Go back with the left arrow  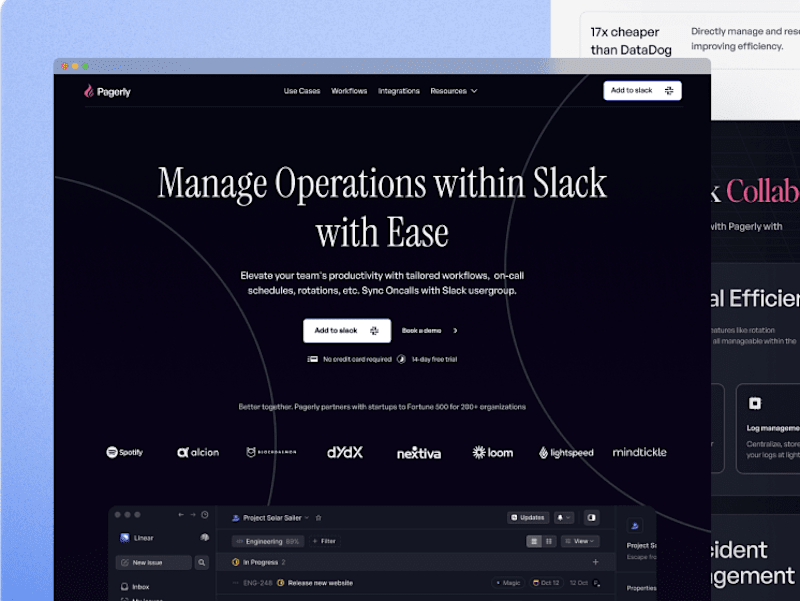click(x=181, y=515)
